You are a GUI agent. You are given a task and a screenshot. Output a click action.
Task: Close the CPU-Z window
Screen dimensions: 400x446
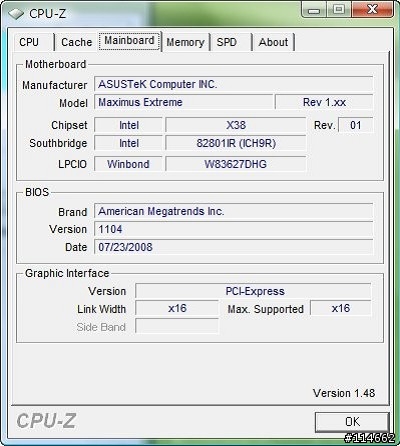373,9
